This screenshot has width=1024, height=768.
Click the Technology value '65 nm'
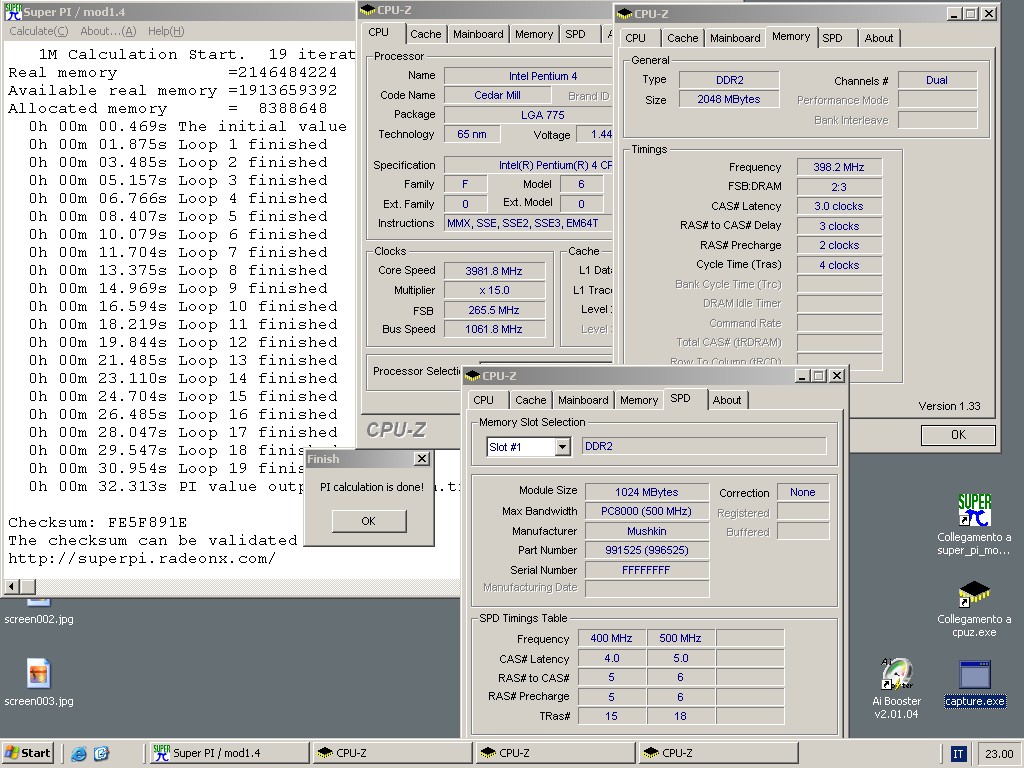[x=472, y=134]
